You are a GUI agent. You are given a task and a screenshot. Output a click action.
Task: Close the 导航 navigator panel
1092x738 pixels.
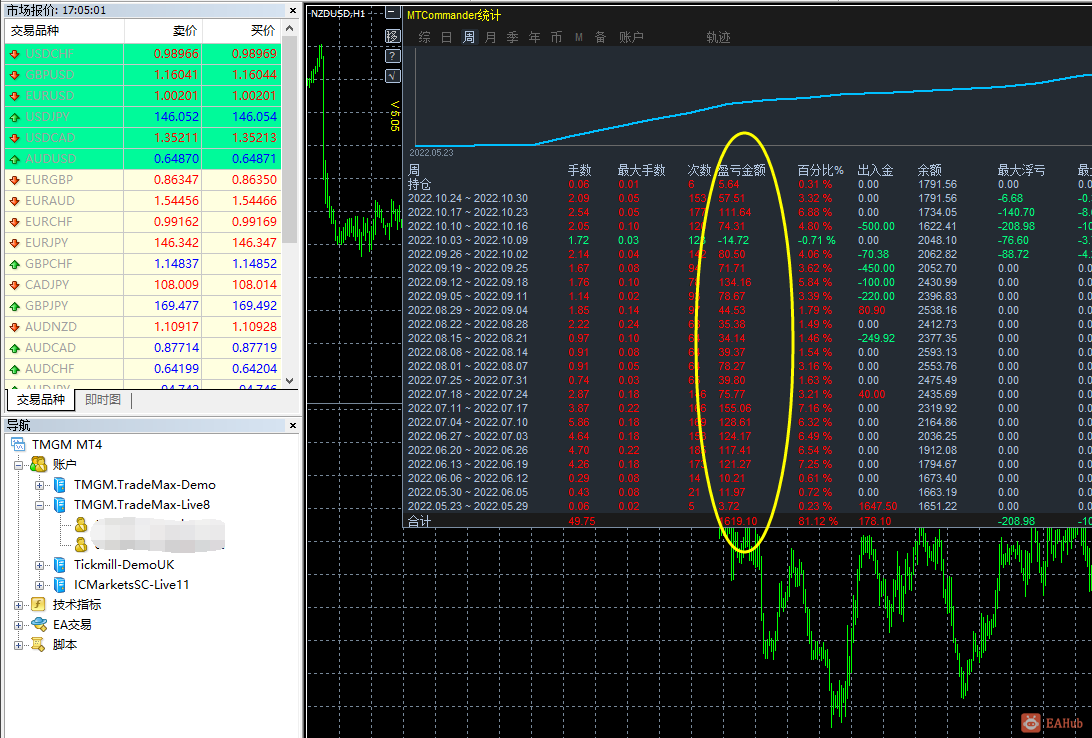(293, 425)
